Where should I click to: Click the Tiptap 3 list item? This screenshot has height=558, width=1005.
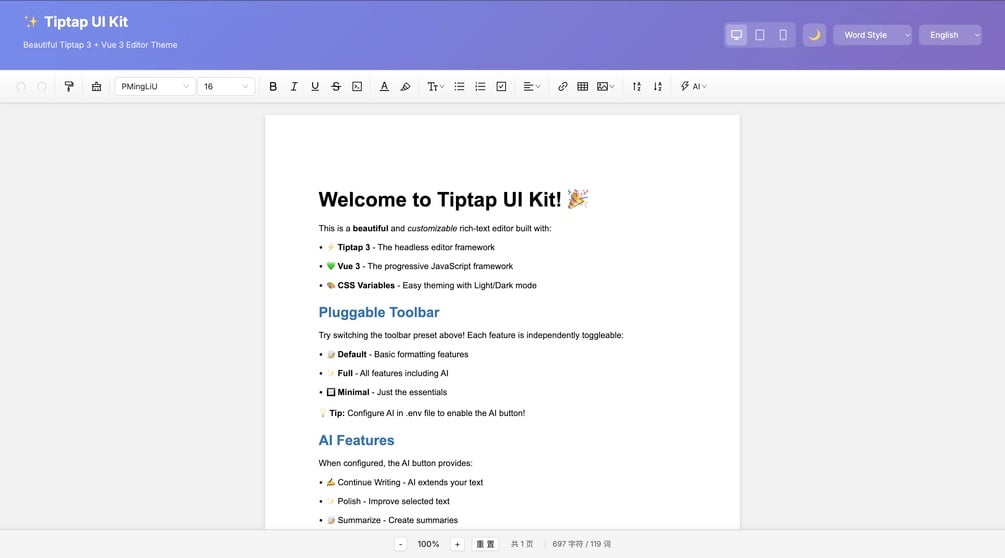[411, 247]
